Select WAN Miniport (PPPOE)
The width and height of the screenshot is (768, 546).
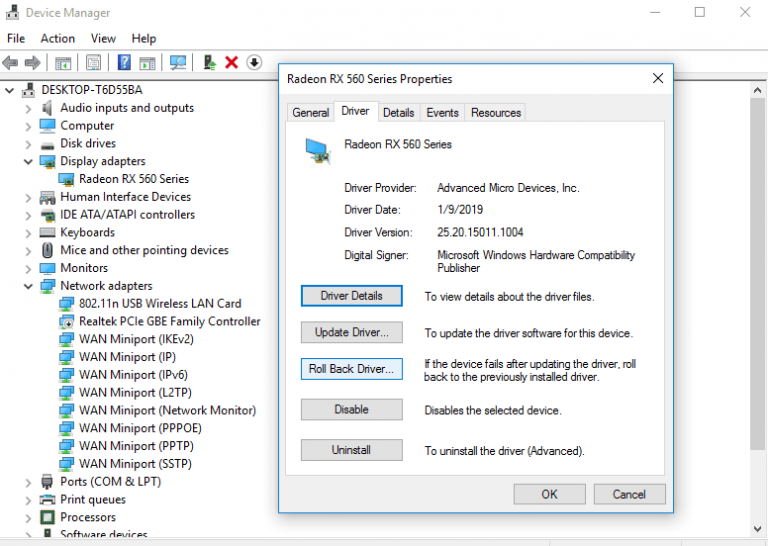pyautogui.click(x=140, y=428)
